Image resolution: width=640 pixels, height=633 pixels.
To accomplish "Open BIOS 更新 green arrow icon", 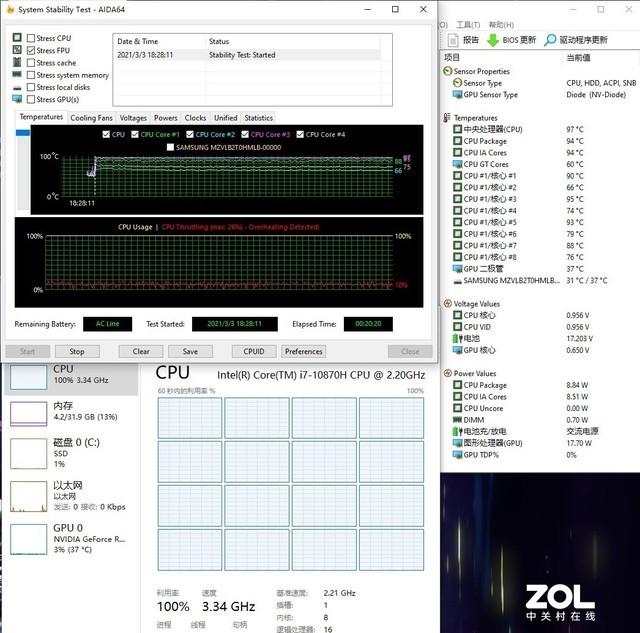I will [x=493, y=40].
